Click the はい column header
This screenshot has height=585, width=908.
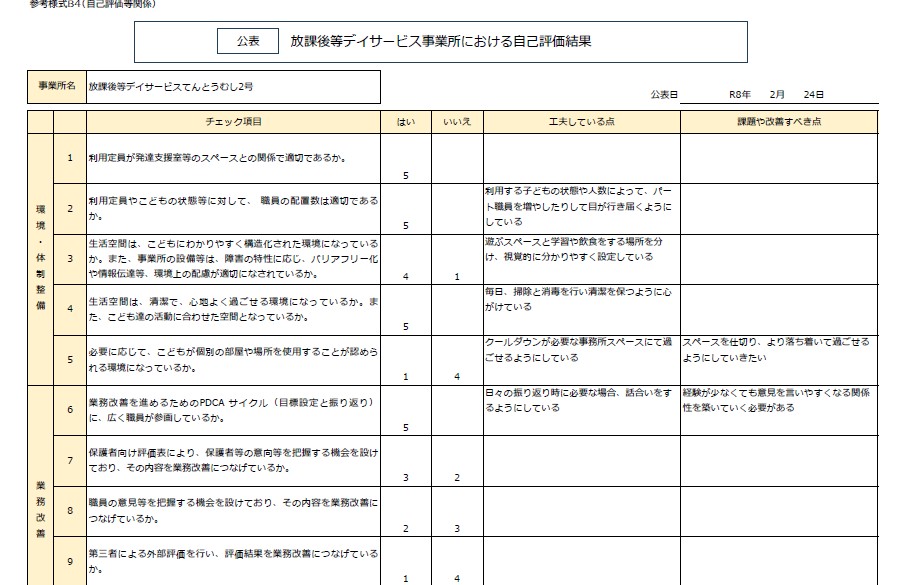coord(406,122)
